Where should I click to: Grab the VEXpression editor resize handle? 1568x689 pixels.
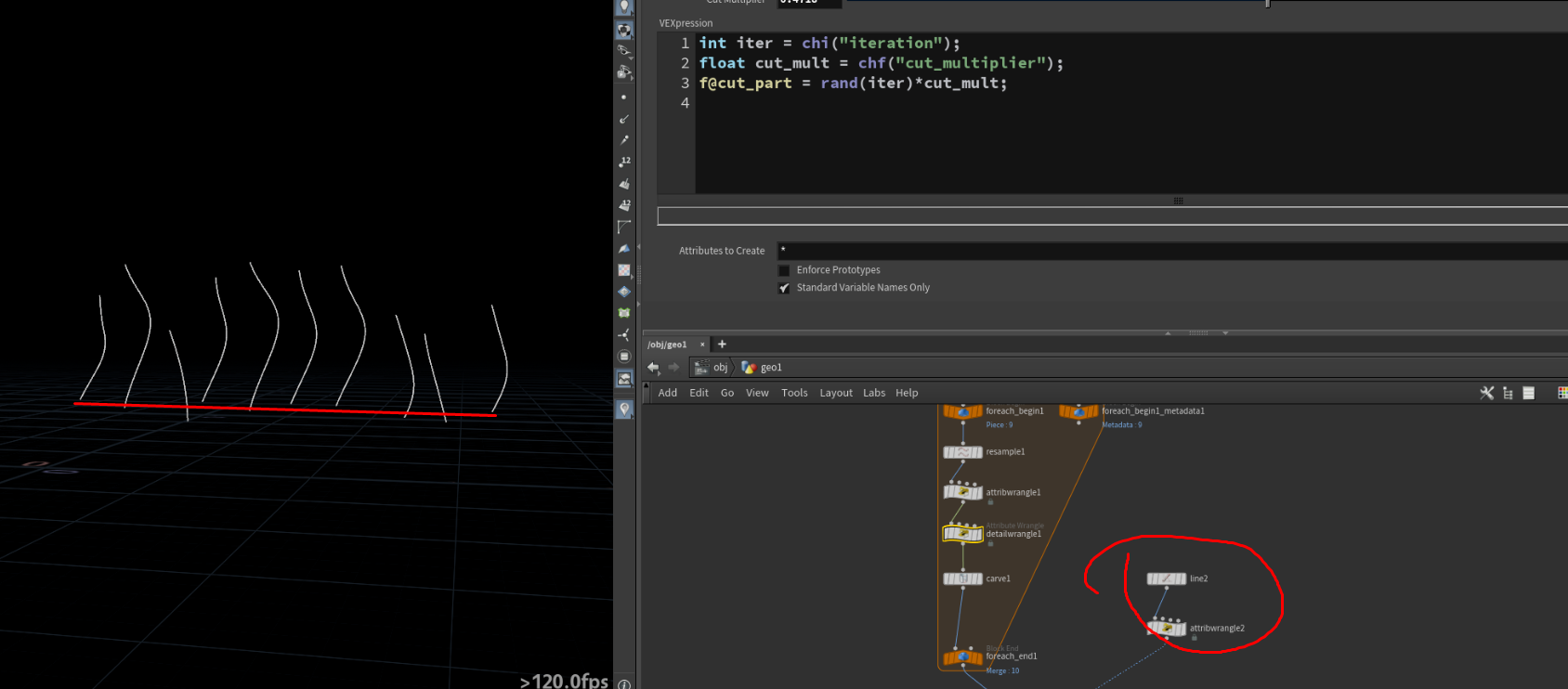(1178, 201)
